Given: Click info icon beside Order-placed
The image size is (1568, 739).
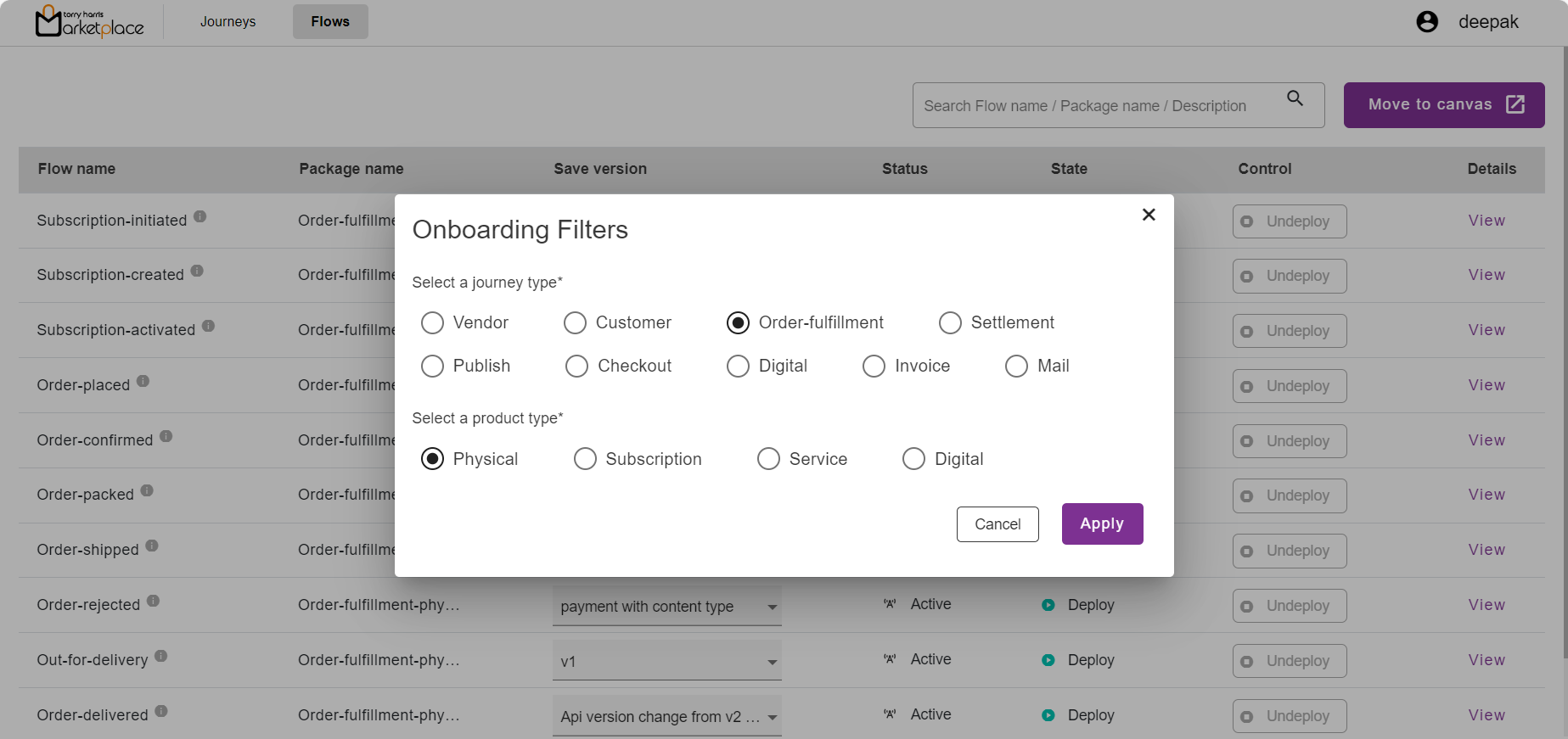Looking at the screenshot, I should click(x=143, y=381).
